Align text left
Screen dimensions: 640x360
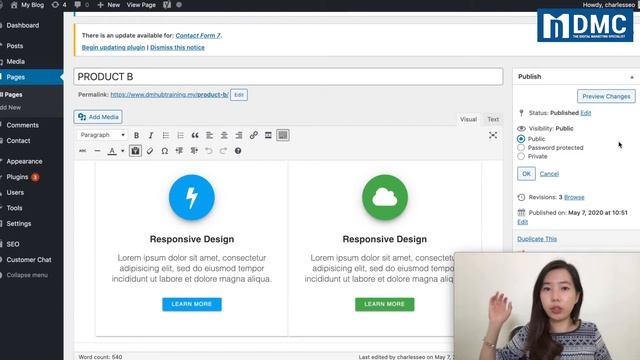[209, 135]
